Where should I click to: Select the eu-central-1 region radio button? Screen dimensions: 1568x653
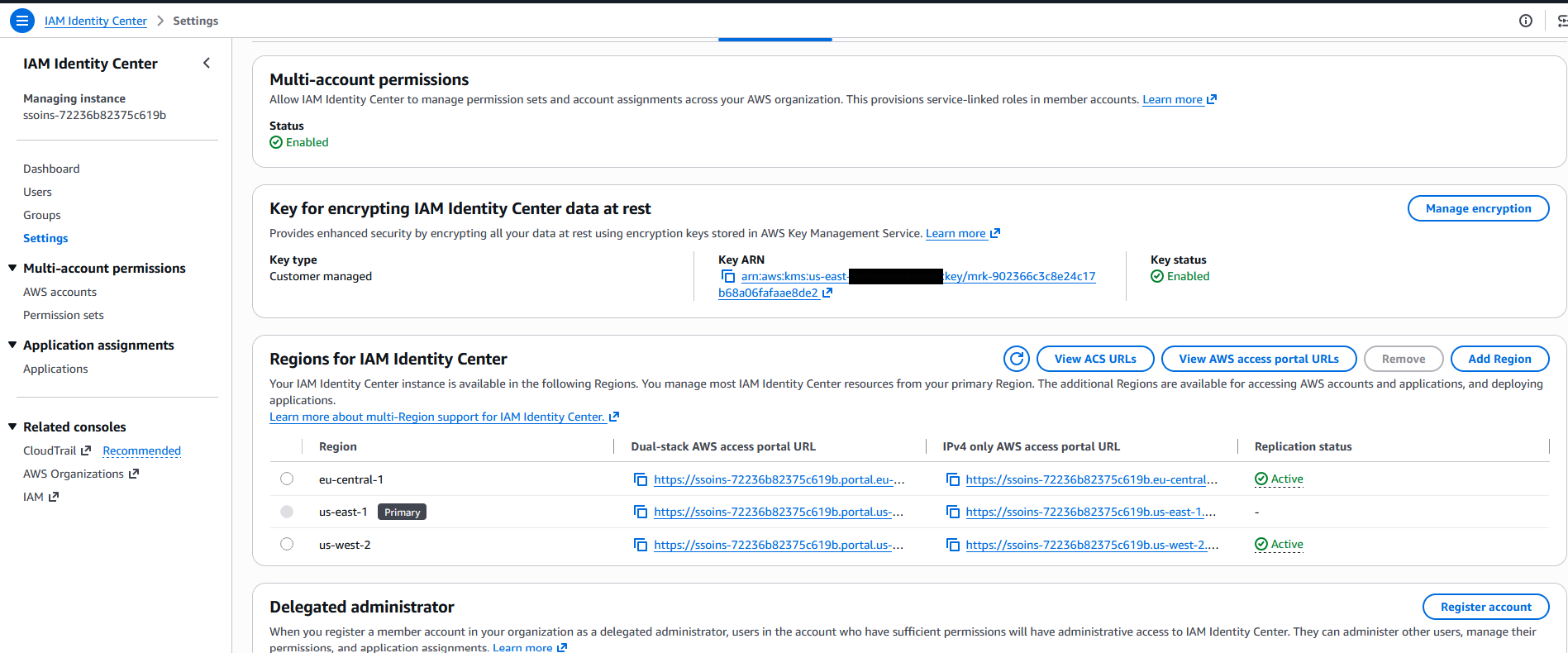[287, 479]
